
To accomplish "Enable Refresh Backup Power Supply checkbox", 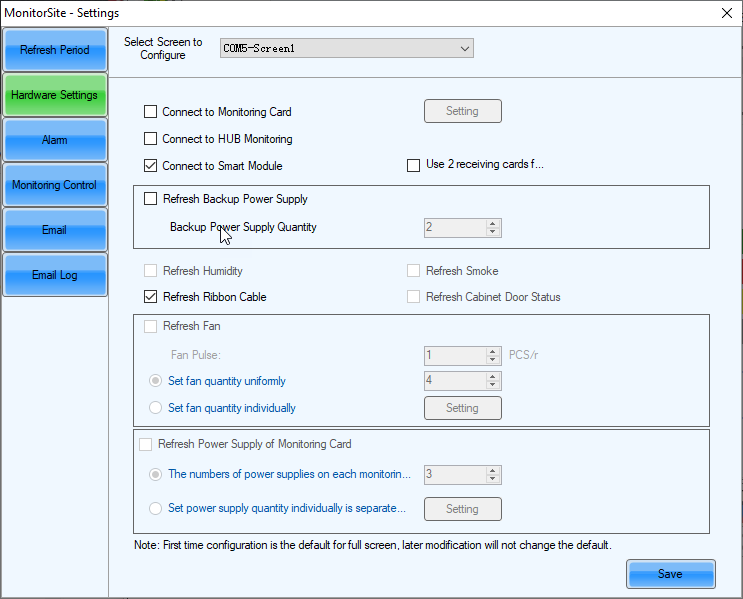I will coord(150,199).
